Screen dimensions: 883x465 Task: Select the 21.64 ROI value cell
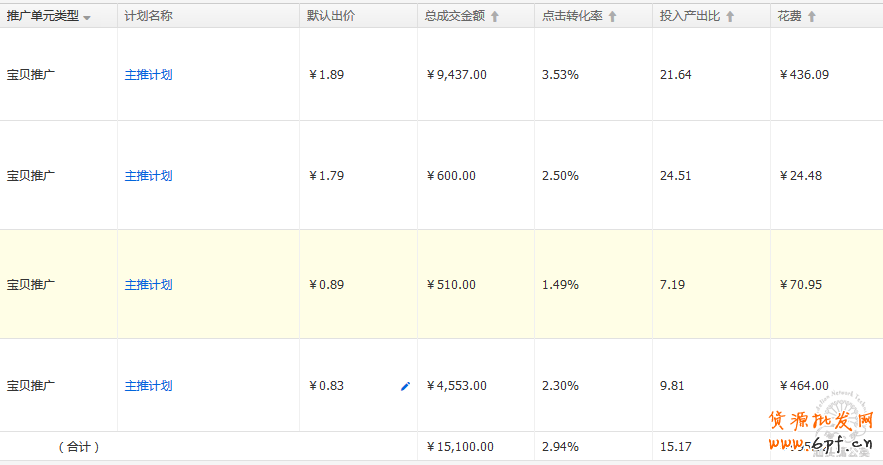point(676,75)
